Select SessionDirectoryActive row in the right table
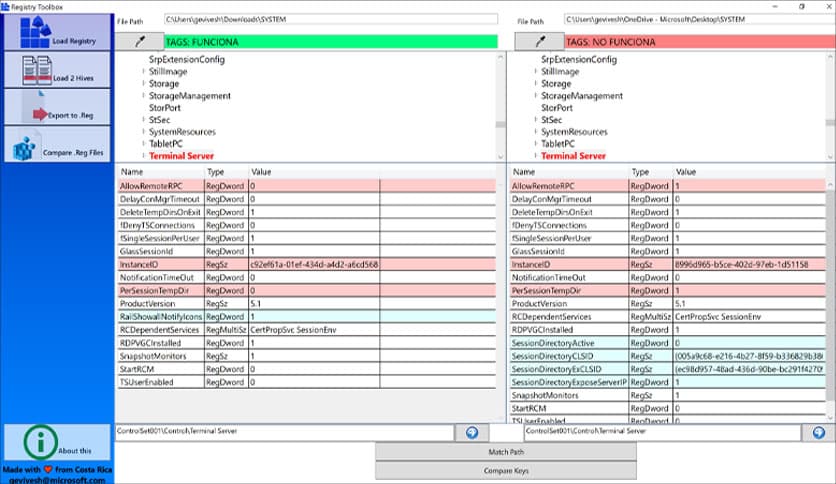The height and width of the screenshot is (484, 836). click(x=668, y=343)
